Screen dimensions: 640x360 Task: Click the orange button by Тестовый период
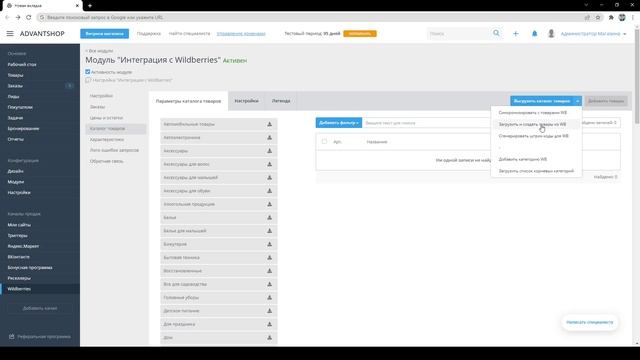360,33
